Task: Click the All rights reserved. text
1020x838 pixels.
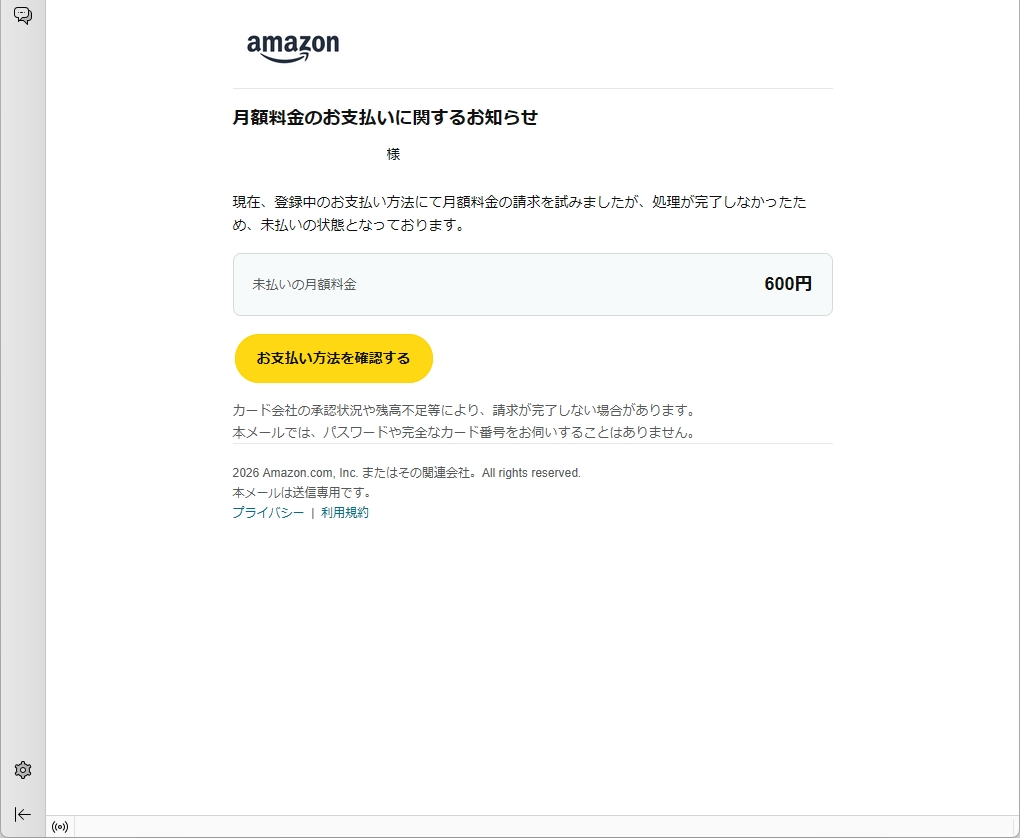Action: click(531, 473)
